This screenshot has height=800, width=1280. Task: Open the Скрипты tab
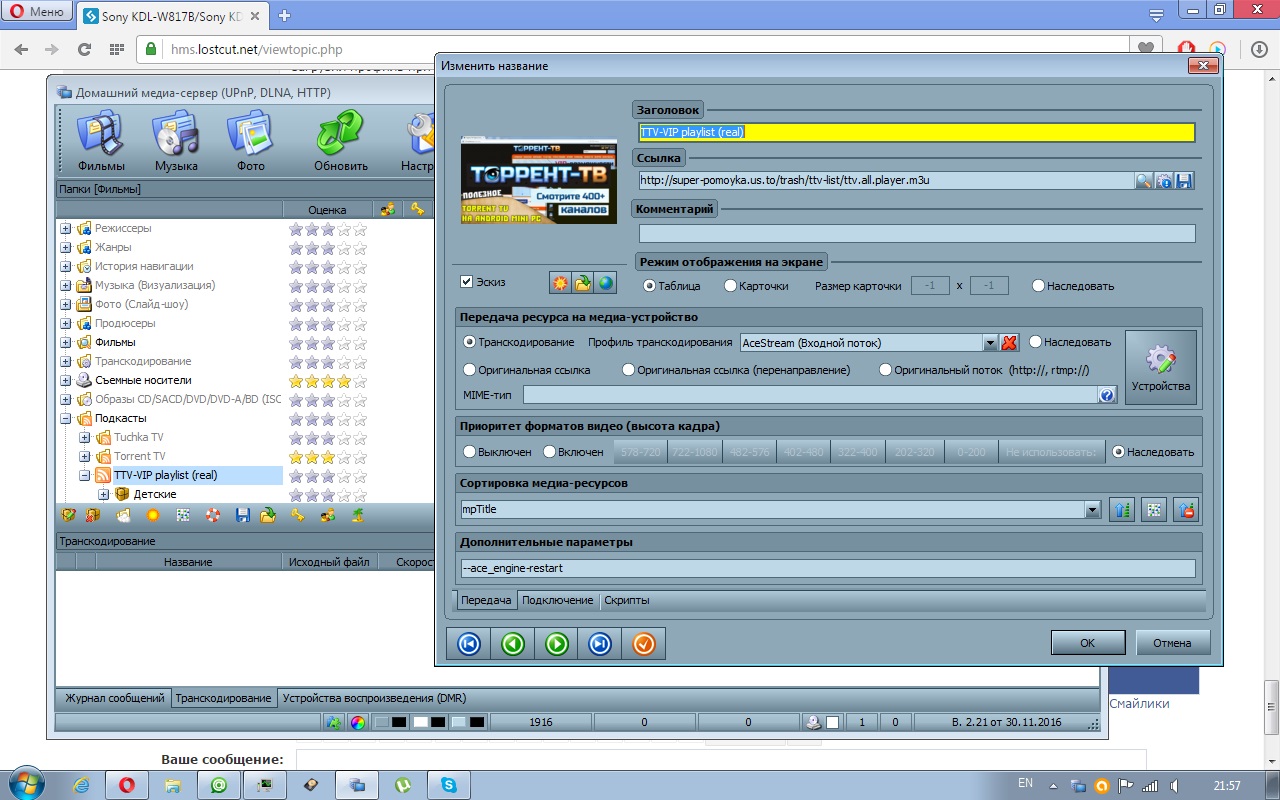coord(626,600)
